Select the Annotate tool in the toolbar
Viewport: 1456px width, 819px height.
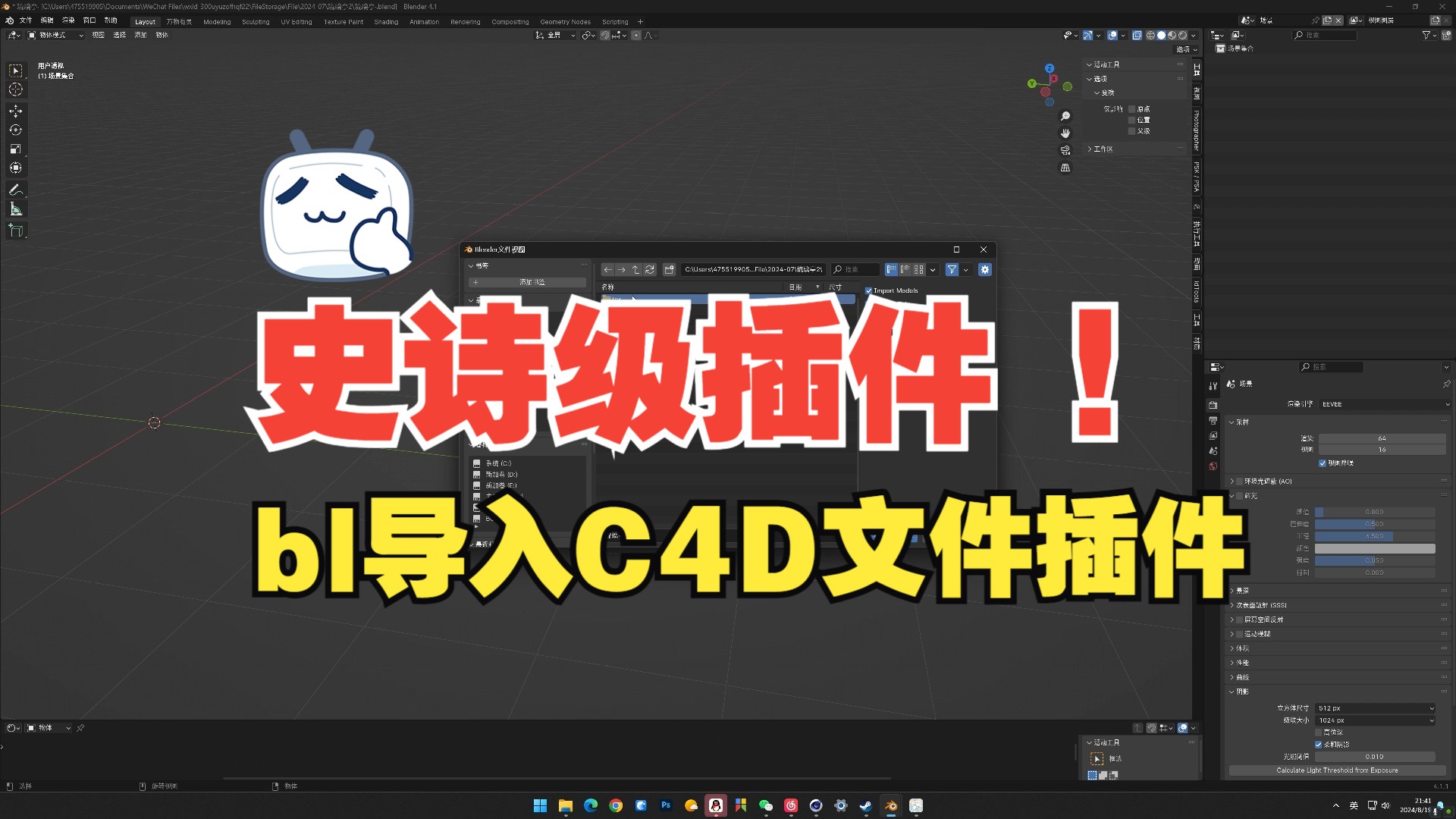click(16, 189)
